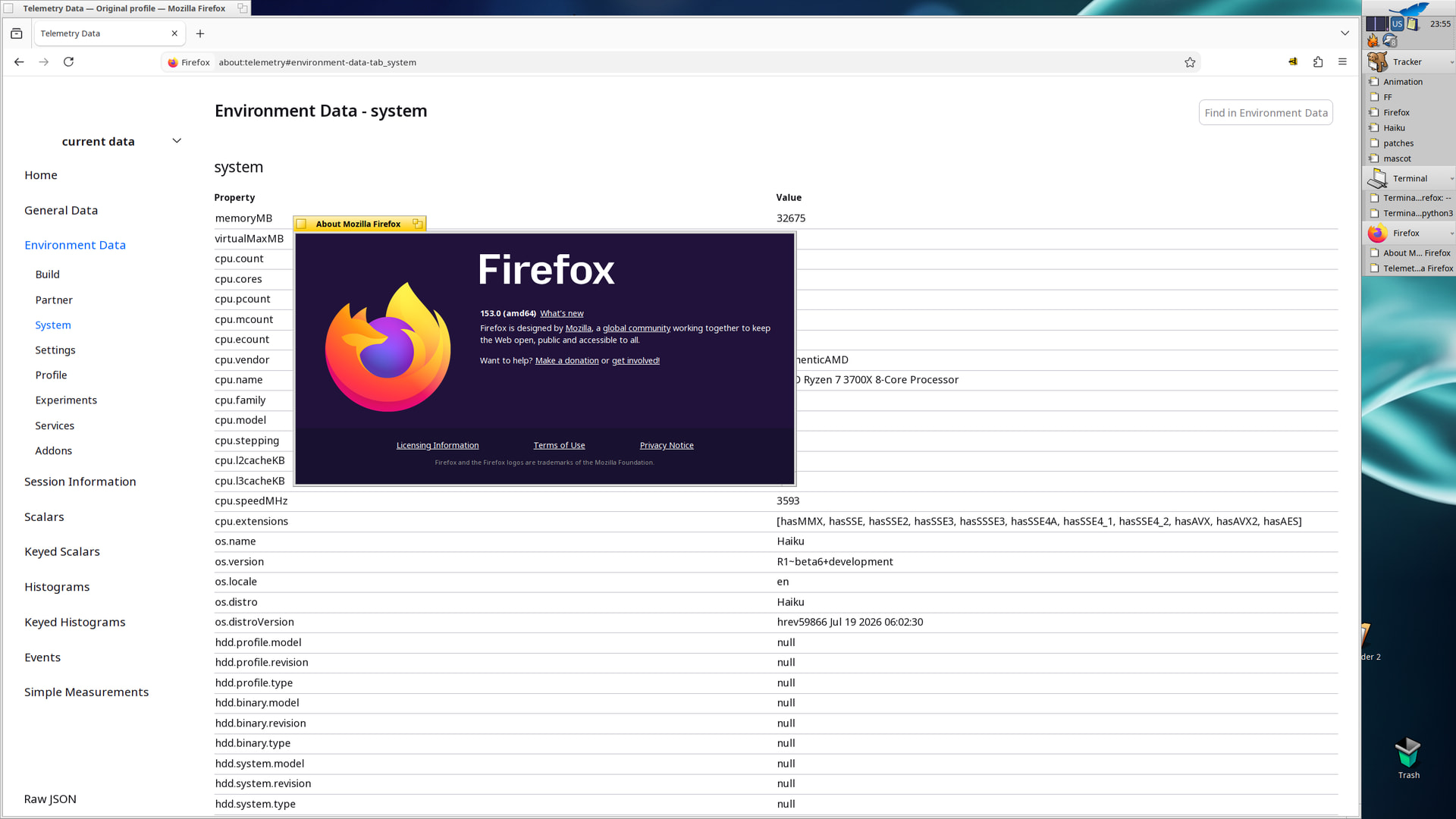Collapse the Firefox group in Deskbar
This screenshot has height=819, width=1456.
(1451, 234)
